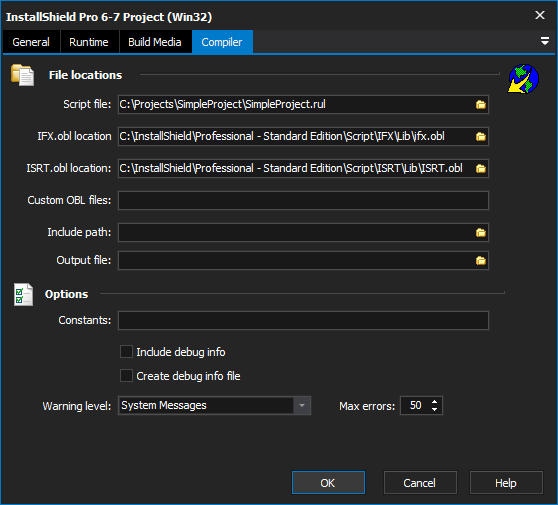Enable Create debug info file checkbox
The image size is (558, 505).
pos(126,376)
